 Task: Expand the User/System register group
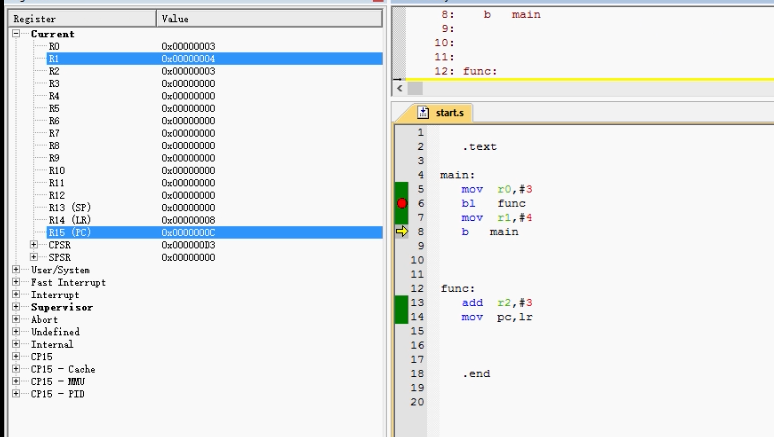[x=17, y=270]
